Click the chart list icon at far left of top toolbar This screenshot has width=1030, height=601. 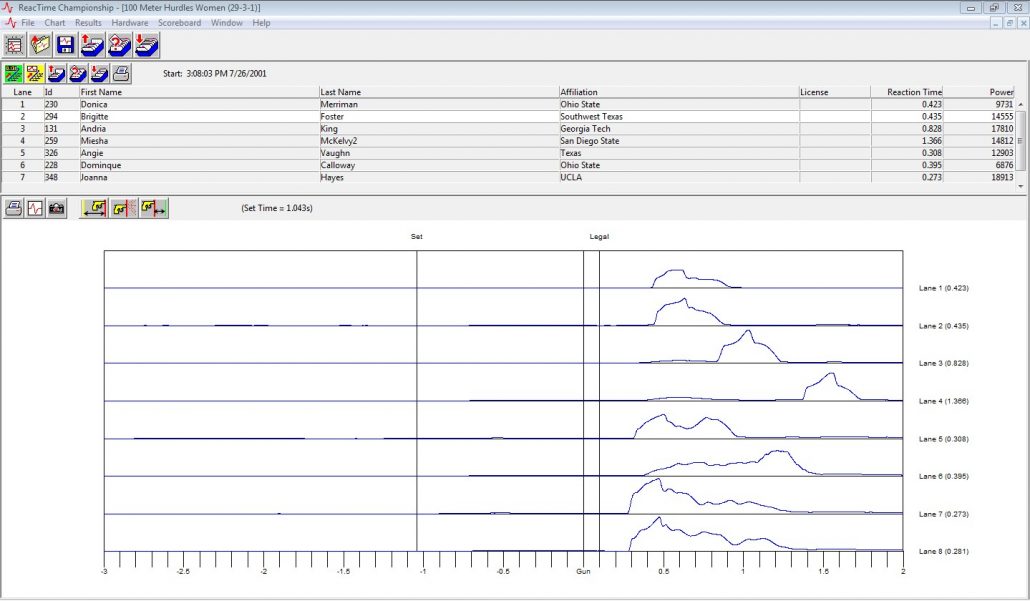pyautogui.click(x=15, y=44)
